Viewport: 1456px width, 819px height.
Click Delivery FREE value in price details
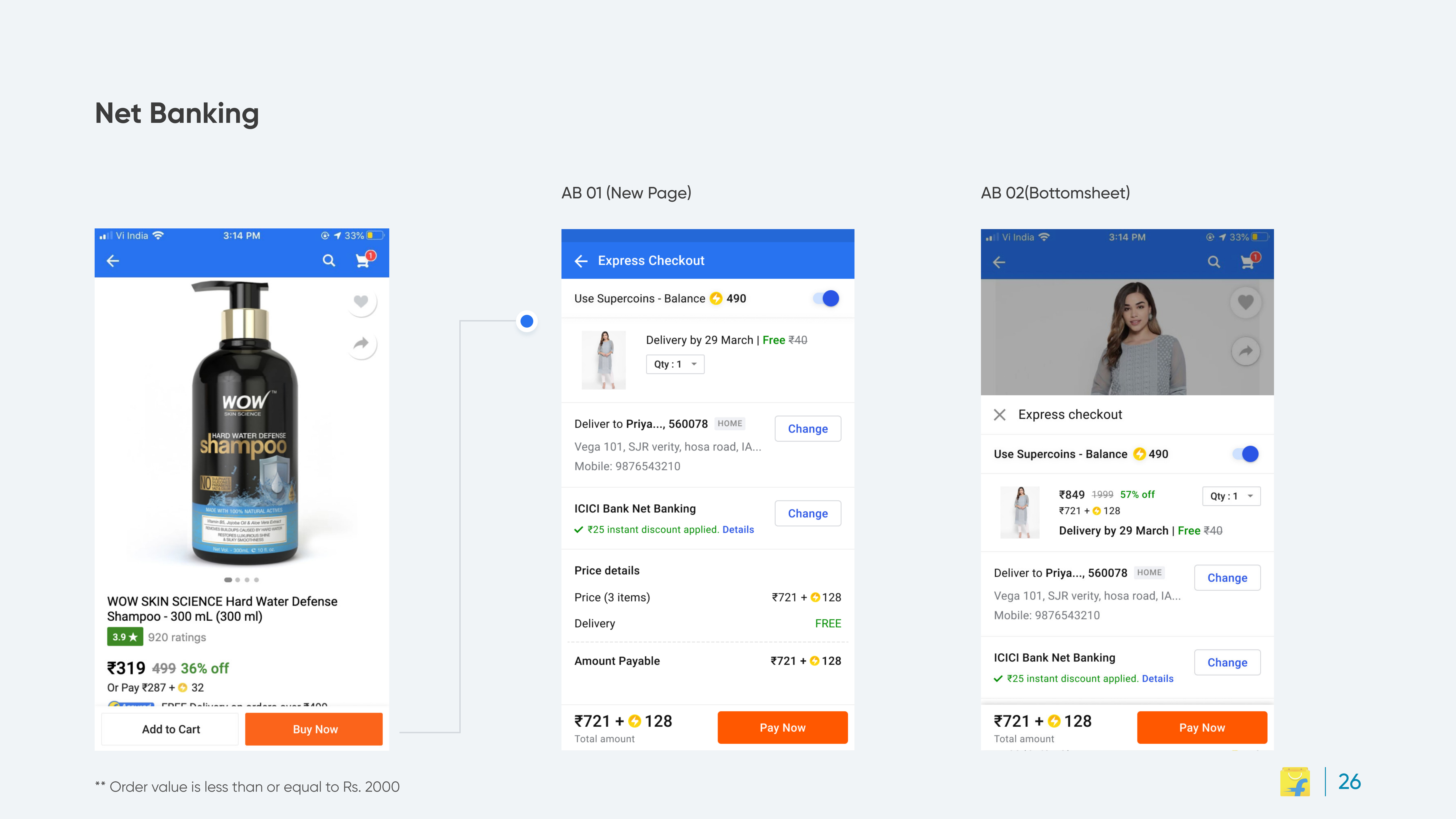[x=828, y=623]
